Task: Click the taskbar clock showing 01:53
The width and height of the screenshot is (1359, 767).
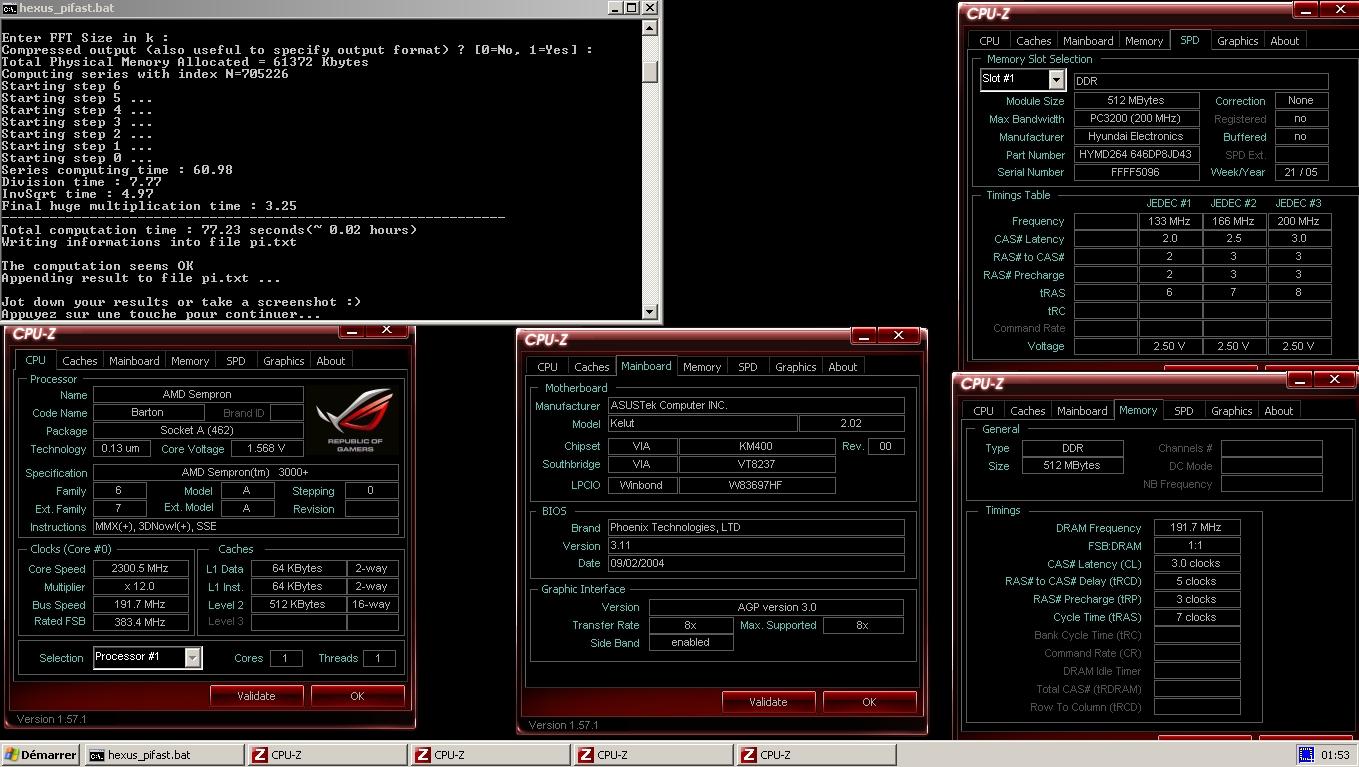Action: [1334, 755]
